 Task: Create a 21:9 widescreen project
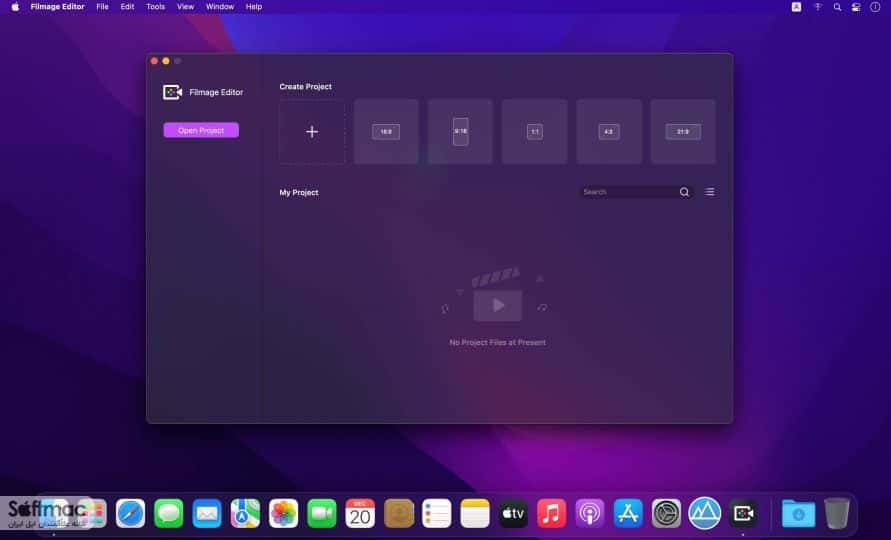(x=683, y=132)
